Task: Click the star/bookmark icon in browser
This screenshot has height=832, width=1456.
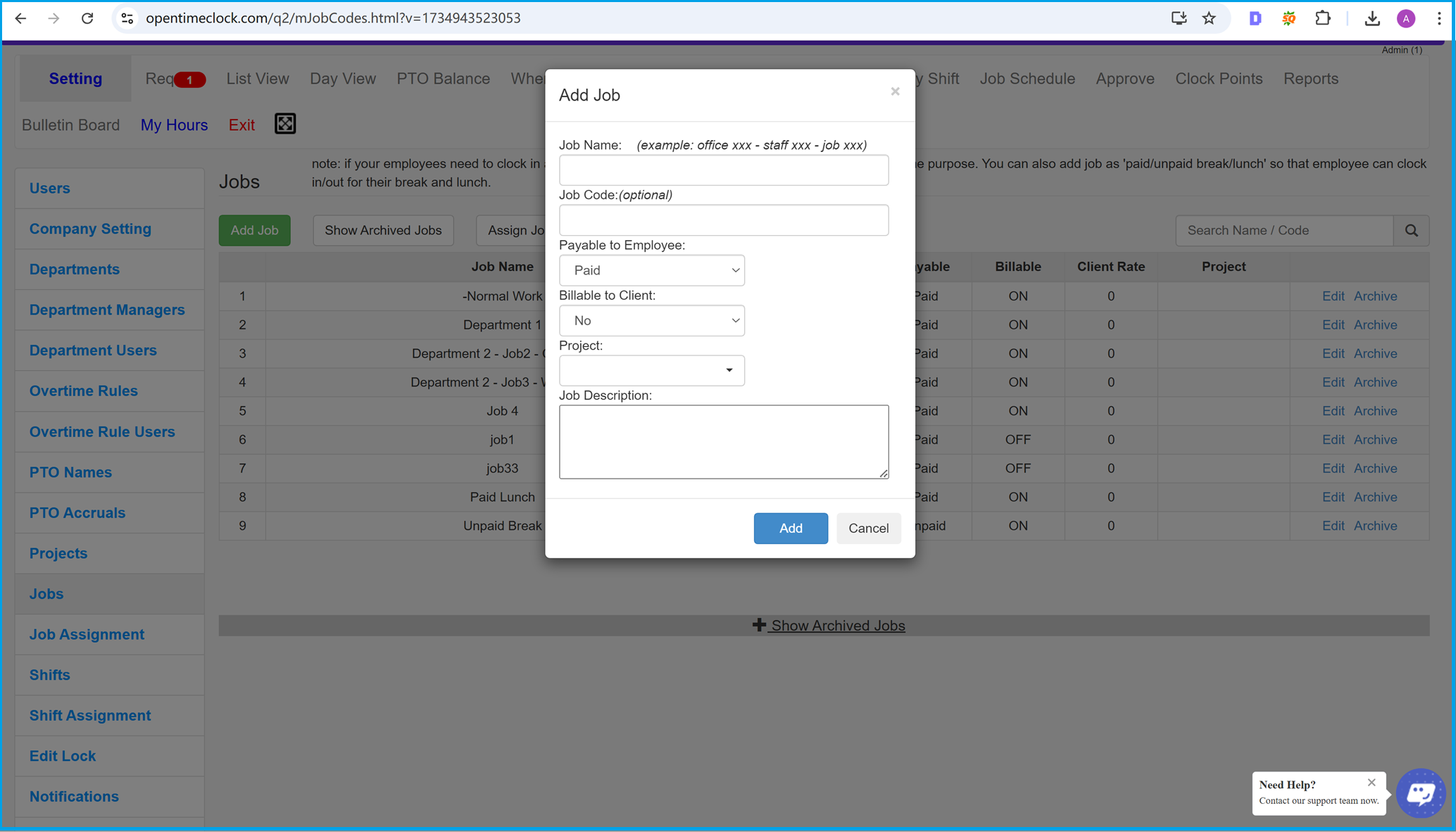Action: [1210, 18]
